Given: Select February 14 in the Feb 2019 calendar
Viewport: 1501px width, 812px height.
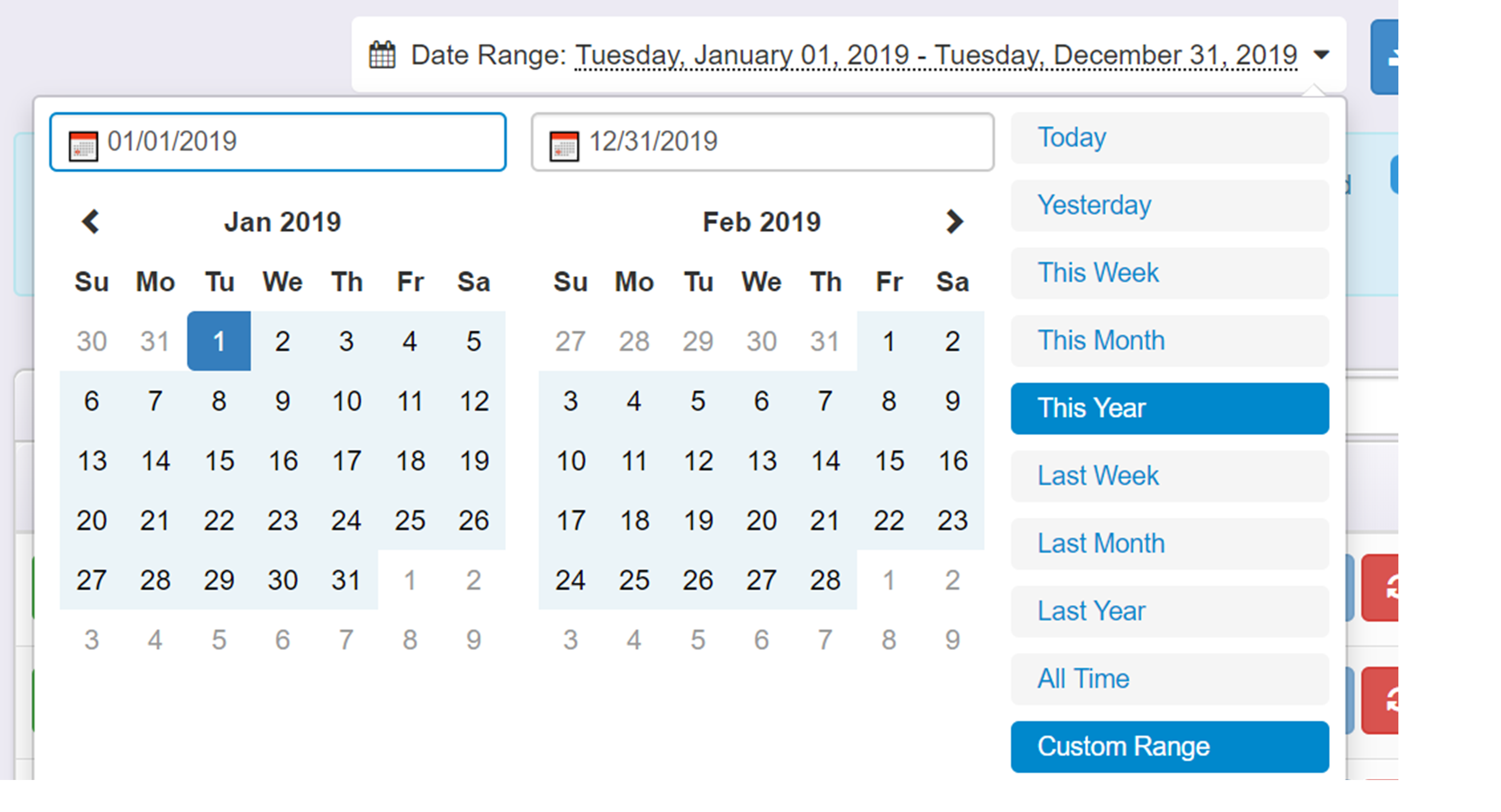Looking at the screenshot, I should coord(825,461).
